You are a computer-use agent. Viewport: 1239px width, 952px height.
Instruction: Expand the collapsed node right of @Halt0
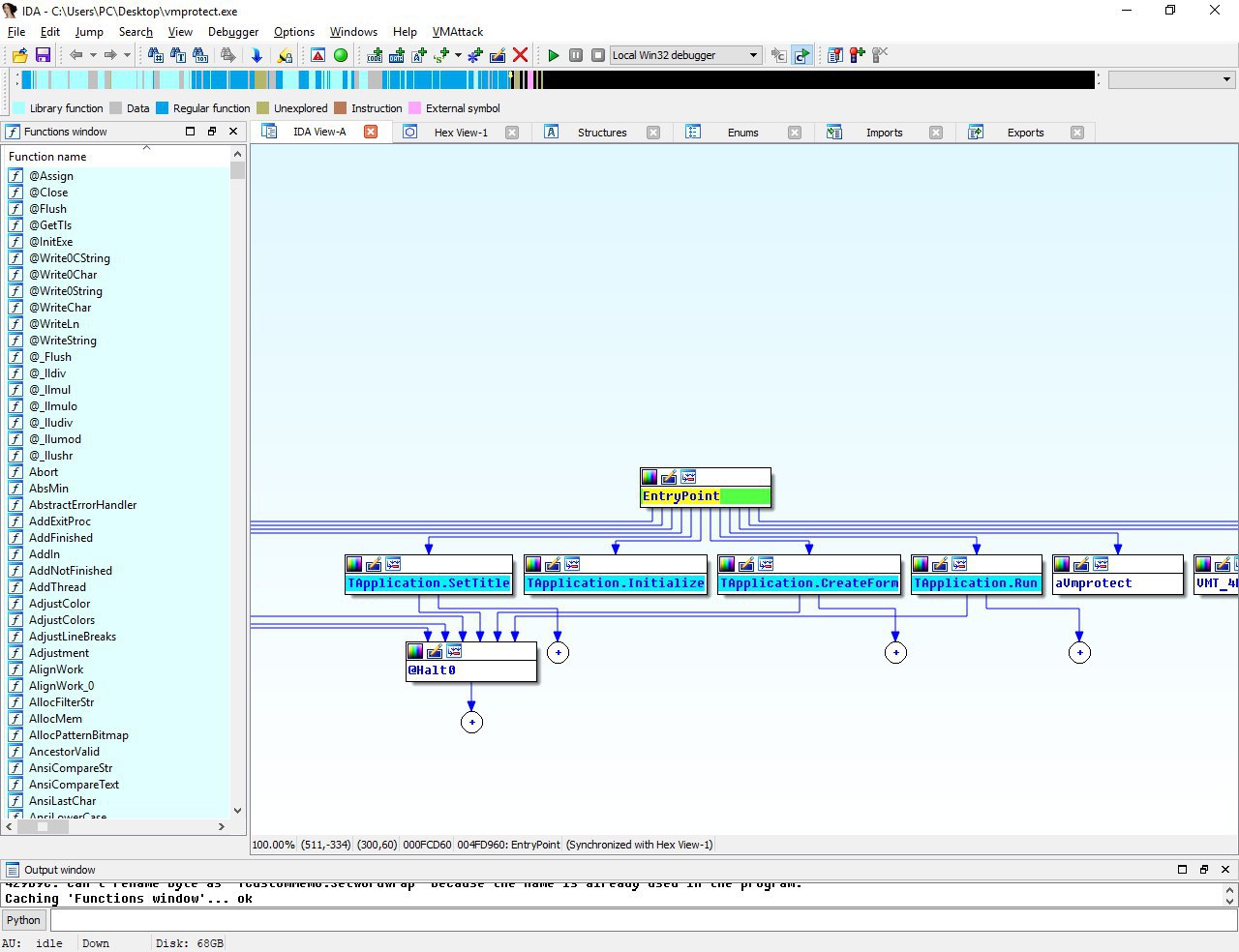[x=558, y=652]
